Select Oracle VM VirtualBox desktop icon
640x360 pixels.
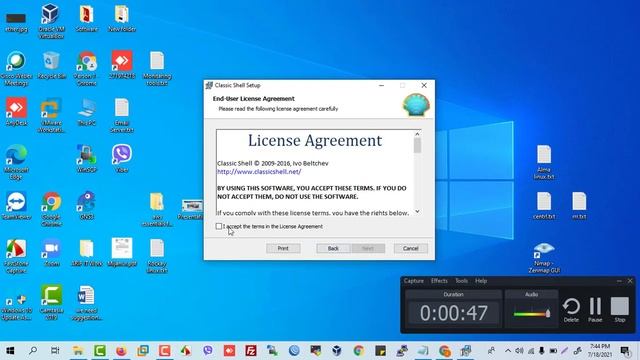pyautogui.click(x=51, y=20)
